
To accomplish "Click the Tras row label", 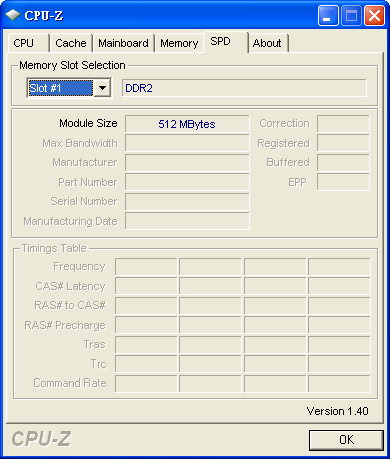I will [95, 344].
